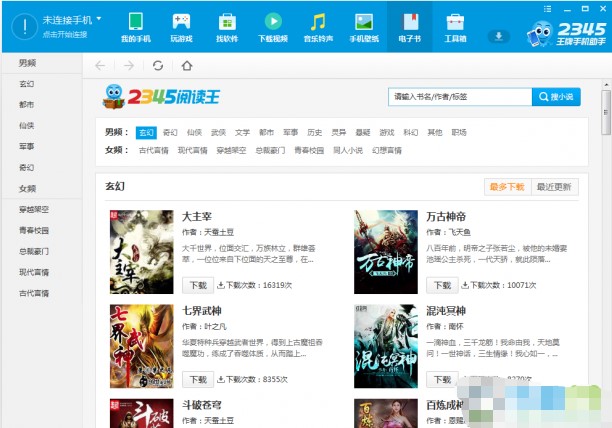Select 科幻 category in top filter
Viewport: 612px width, 428px height.
pyautogui.click(x=411, y=133)
